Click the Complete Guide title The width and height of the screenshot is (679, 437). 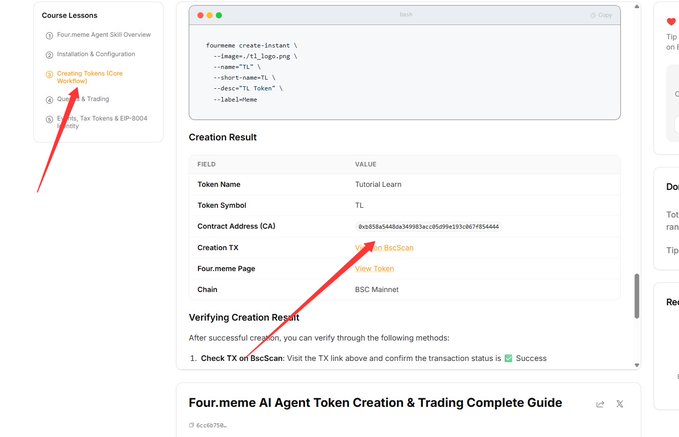click(375, 403)
